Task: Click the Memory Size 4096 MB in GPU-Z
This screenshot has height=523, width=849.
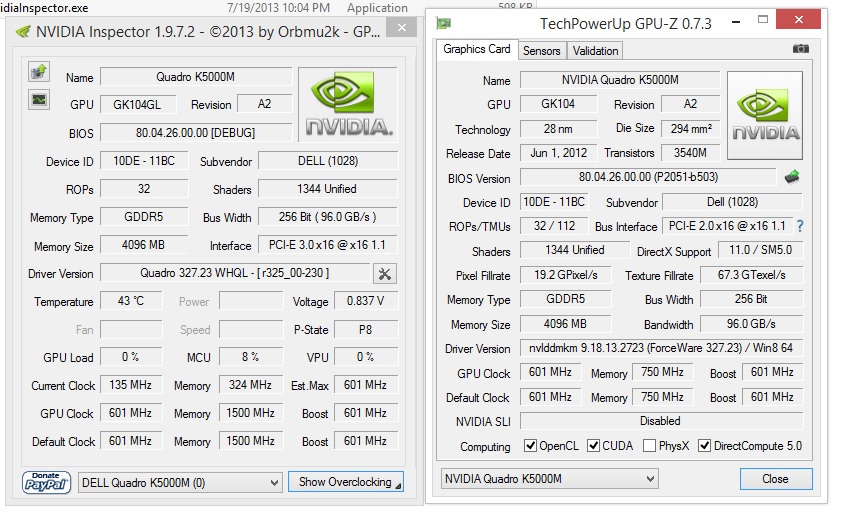Action: pyautogui.click(x=566, y=324)
